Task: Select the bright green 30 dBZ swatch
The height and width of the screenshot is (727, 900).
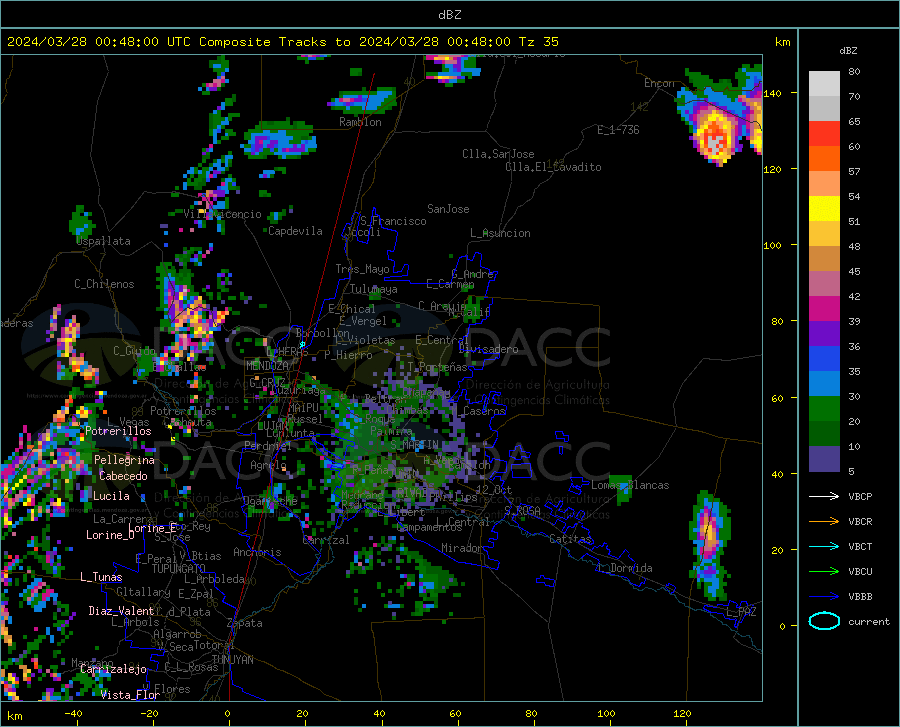Action: click(x=824, y=409)
